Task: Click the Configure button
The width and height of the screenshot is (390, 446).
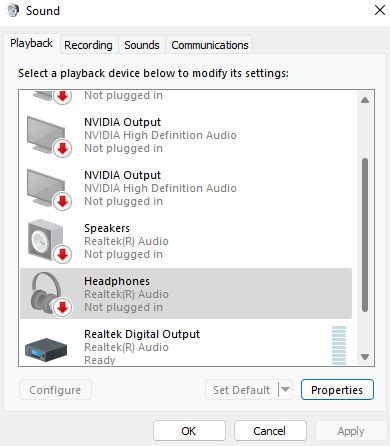Action: tap(55, 390)
